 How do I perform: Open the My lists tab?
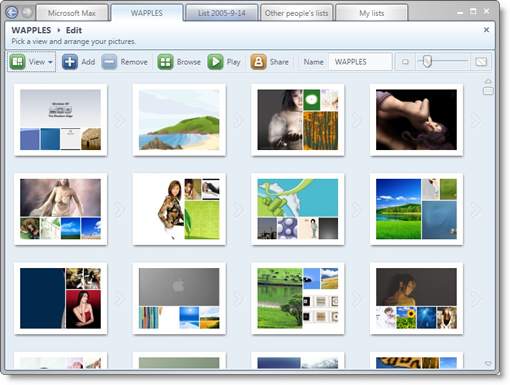point(371,13)
